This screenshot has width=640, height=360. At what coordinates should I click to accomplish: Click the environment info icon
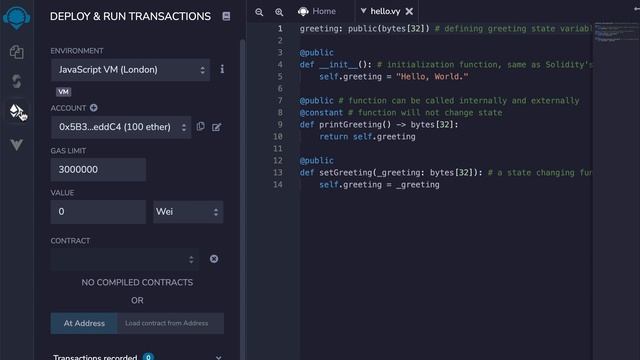[x=222, y=69]
